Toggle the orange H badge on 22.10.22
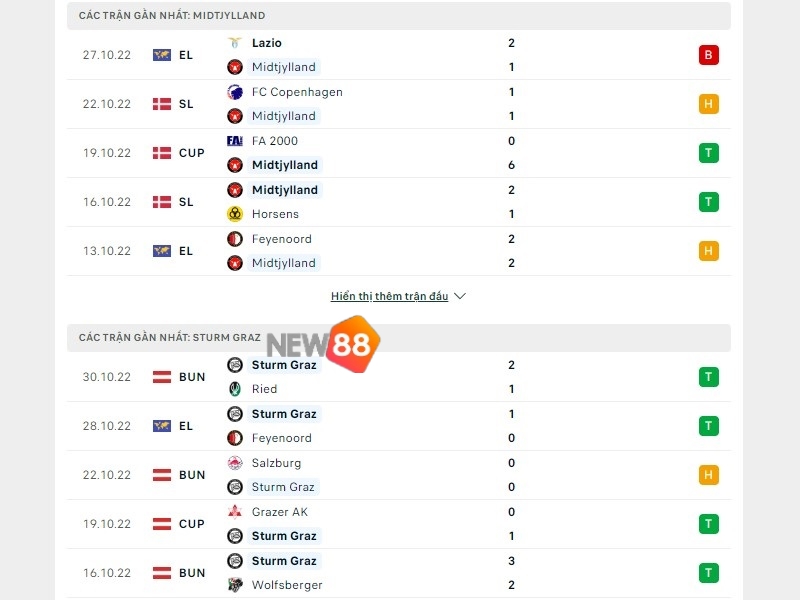800x600 pixels. click(709, 104)
